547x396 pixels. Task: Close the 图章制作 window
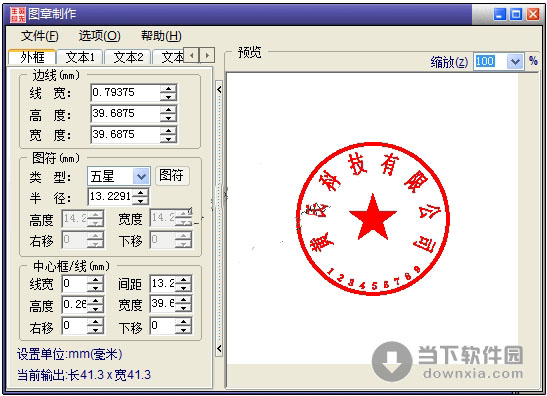point(533,14)
